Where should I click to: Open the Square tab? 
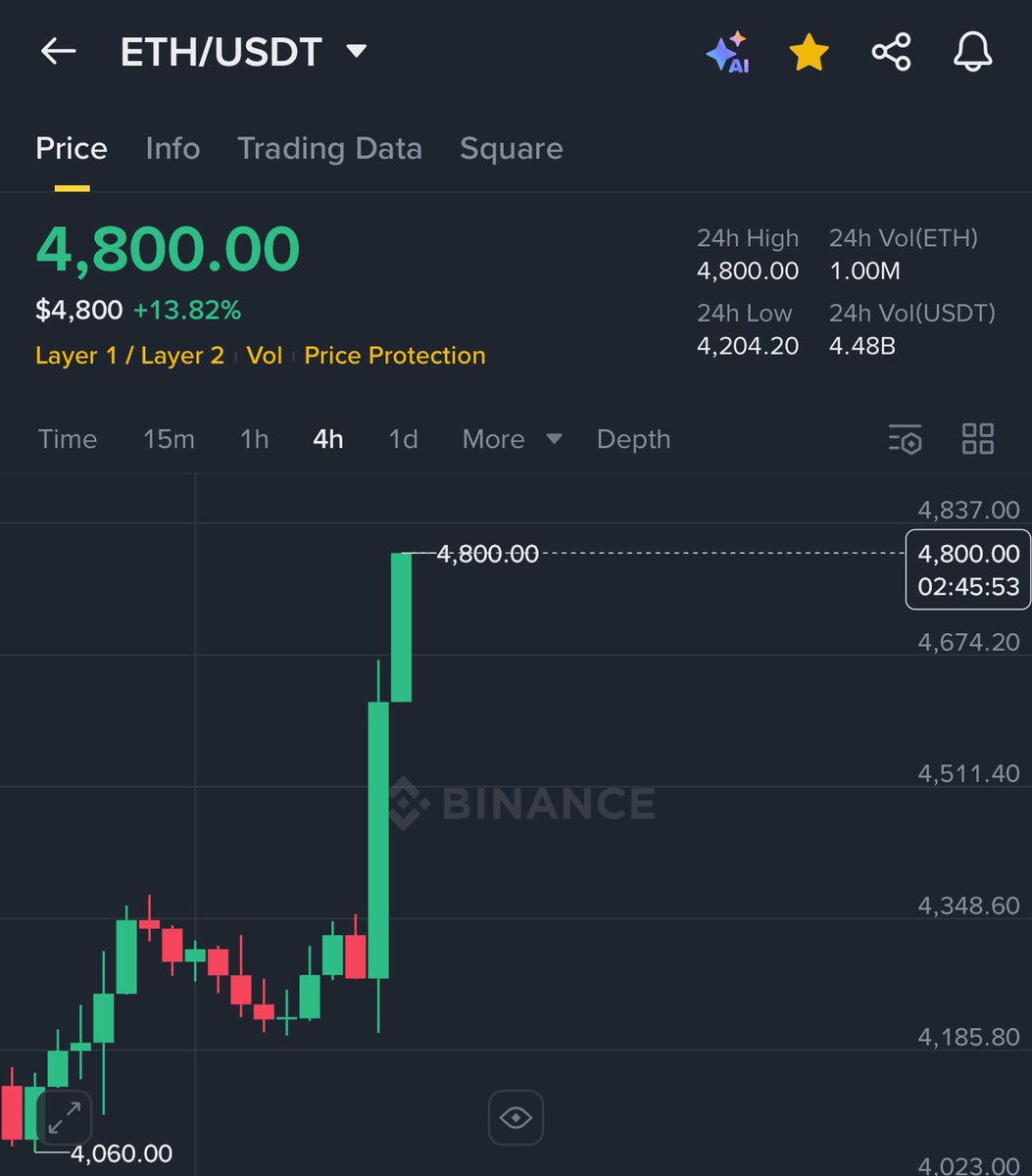[x=511, y=149]
